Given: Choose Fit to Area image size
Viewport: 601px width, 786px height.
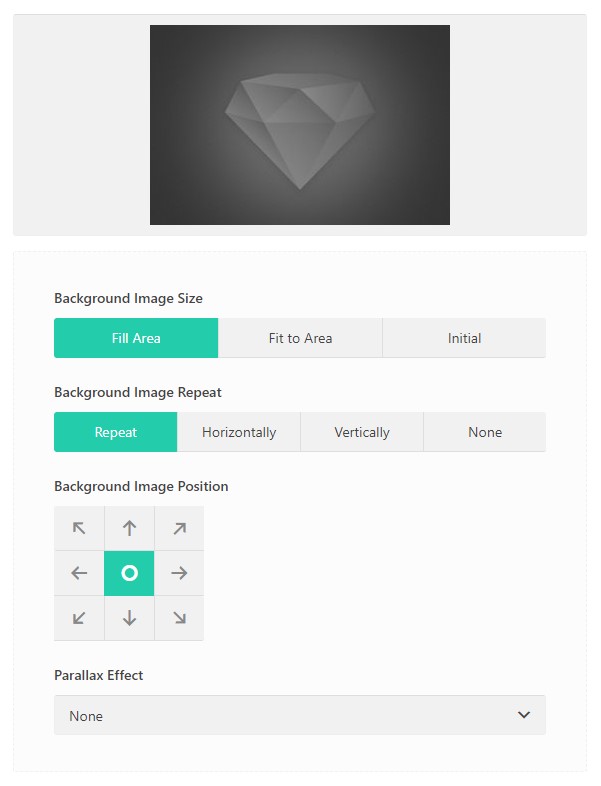Looking at the screenshot, I should 300,338.
